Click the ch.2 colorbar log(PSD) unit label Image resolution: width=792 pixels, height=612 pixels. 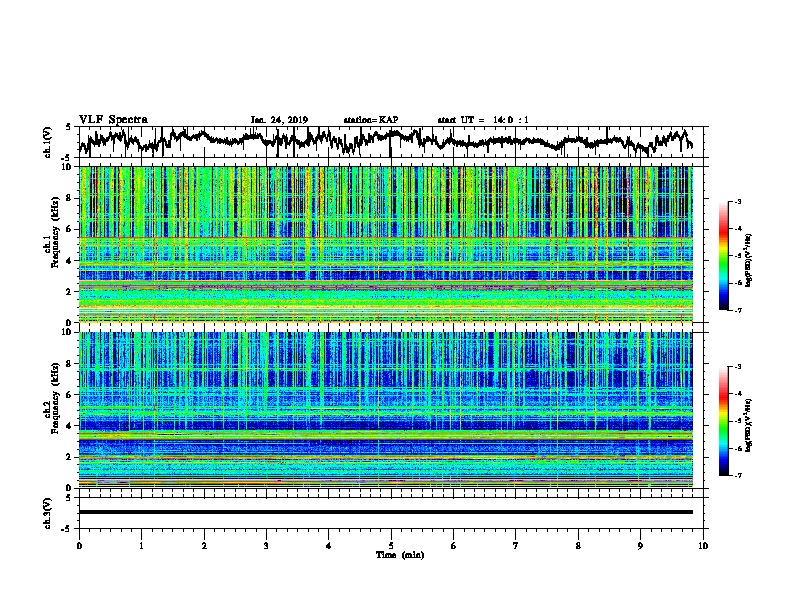pos(749,425)
